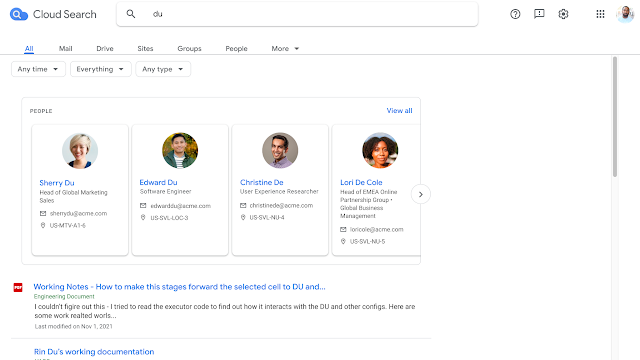Click the Software Engineer title text

coord(165,191)
